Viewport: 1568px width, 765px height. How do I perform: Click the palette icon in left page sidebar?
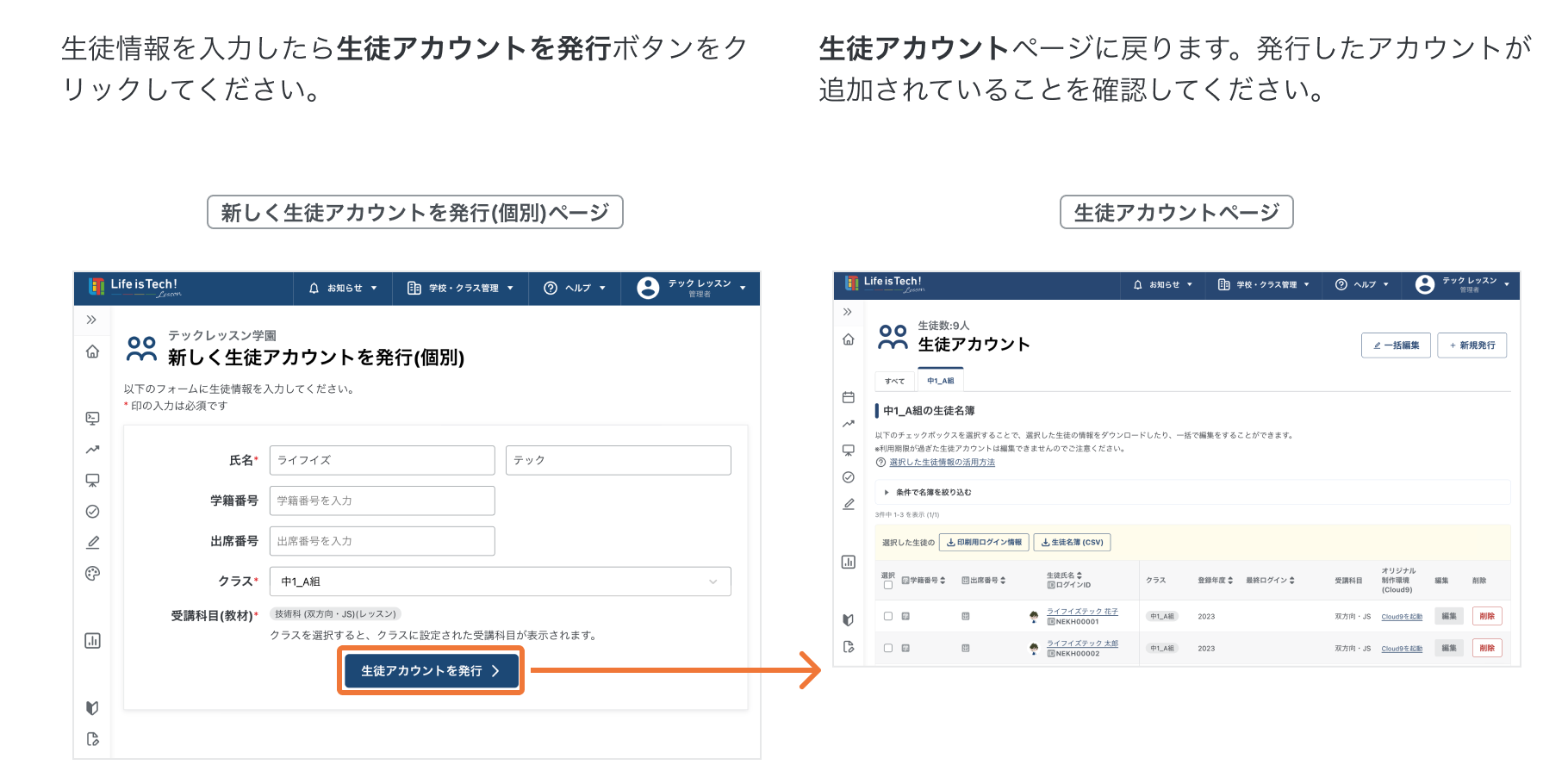[93, 574]
